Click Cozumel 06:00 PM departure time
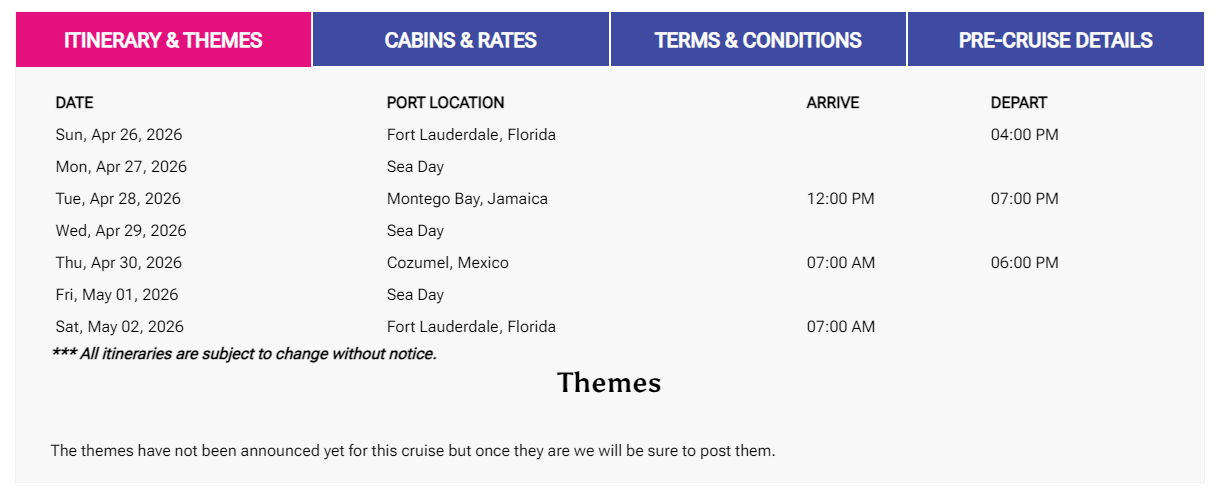The width and height of the screenshot is (1219, 497). point(1024,263)
